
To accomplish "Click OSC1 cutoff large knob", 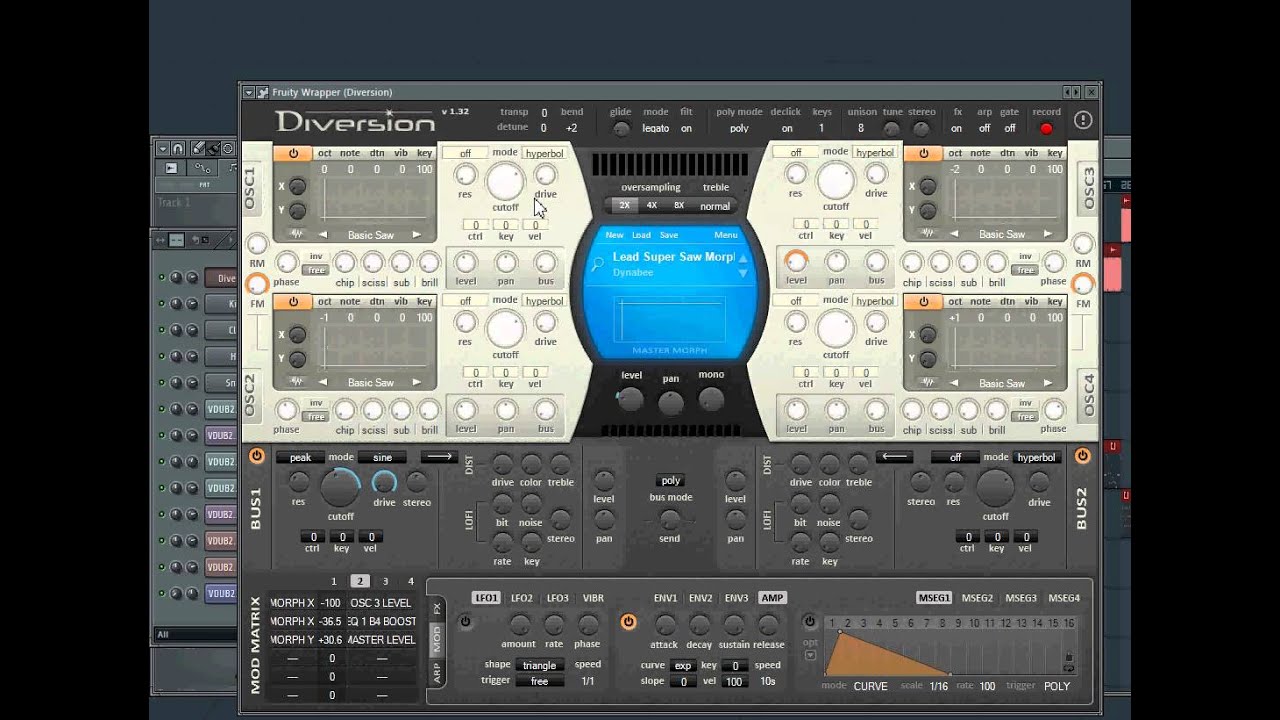I will (505, 182).
